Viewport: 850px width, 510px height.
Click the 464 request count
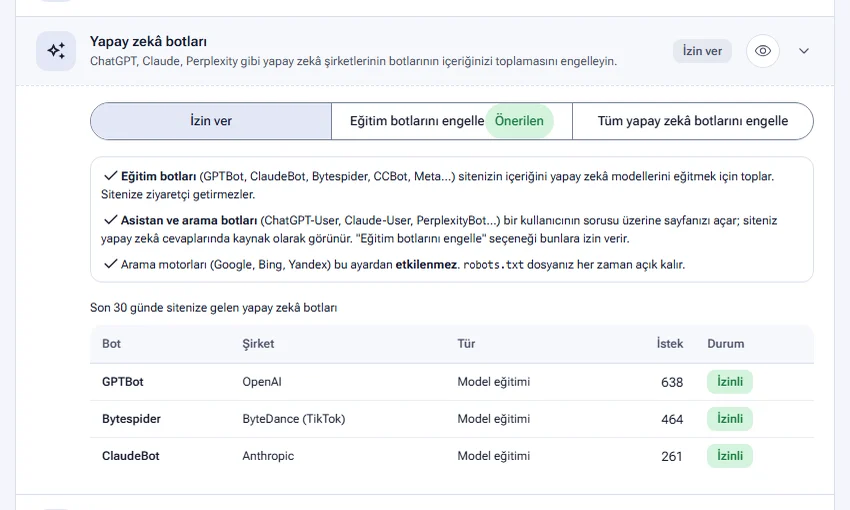pos(672,419)
